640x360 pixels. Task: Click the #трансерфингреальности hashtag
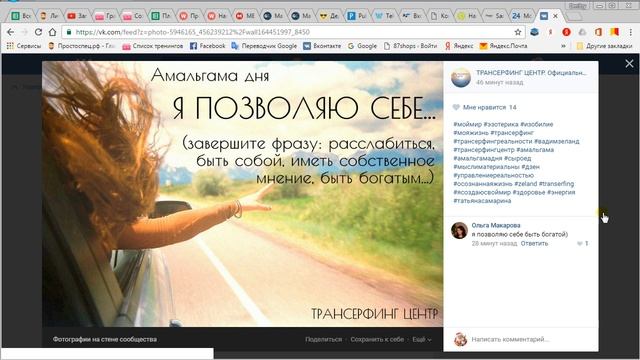(493, 141)
